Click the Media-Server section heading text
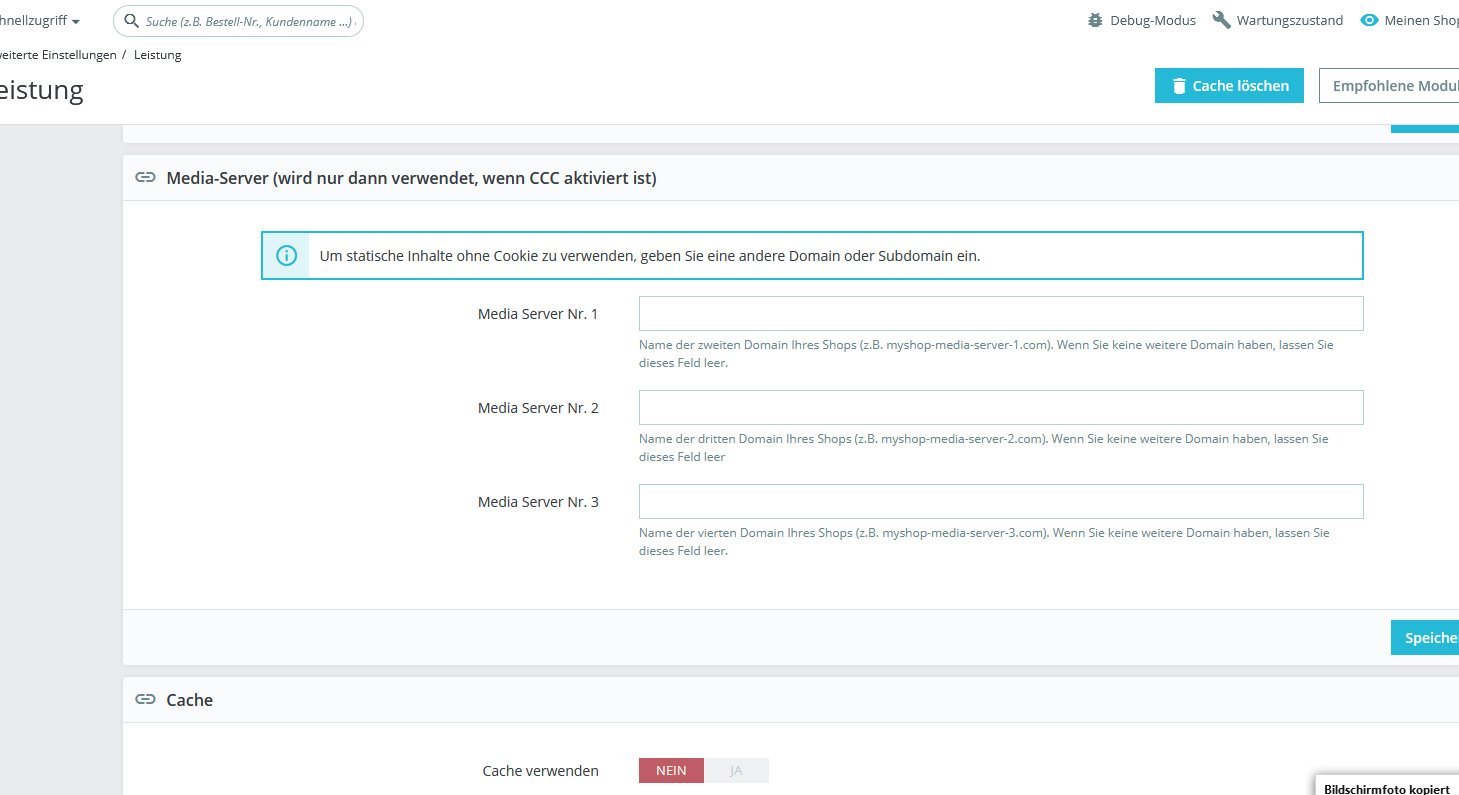1459x795 pixels. coord(411,178)
